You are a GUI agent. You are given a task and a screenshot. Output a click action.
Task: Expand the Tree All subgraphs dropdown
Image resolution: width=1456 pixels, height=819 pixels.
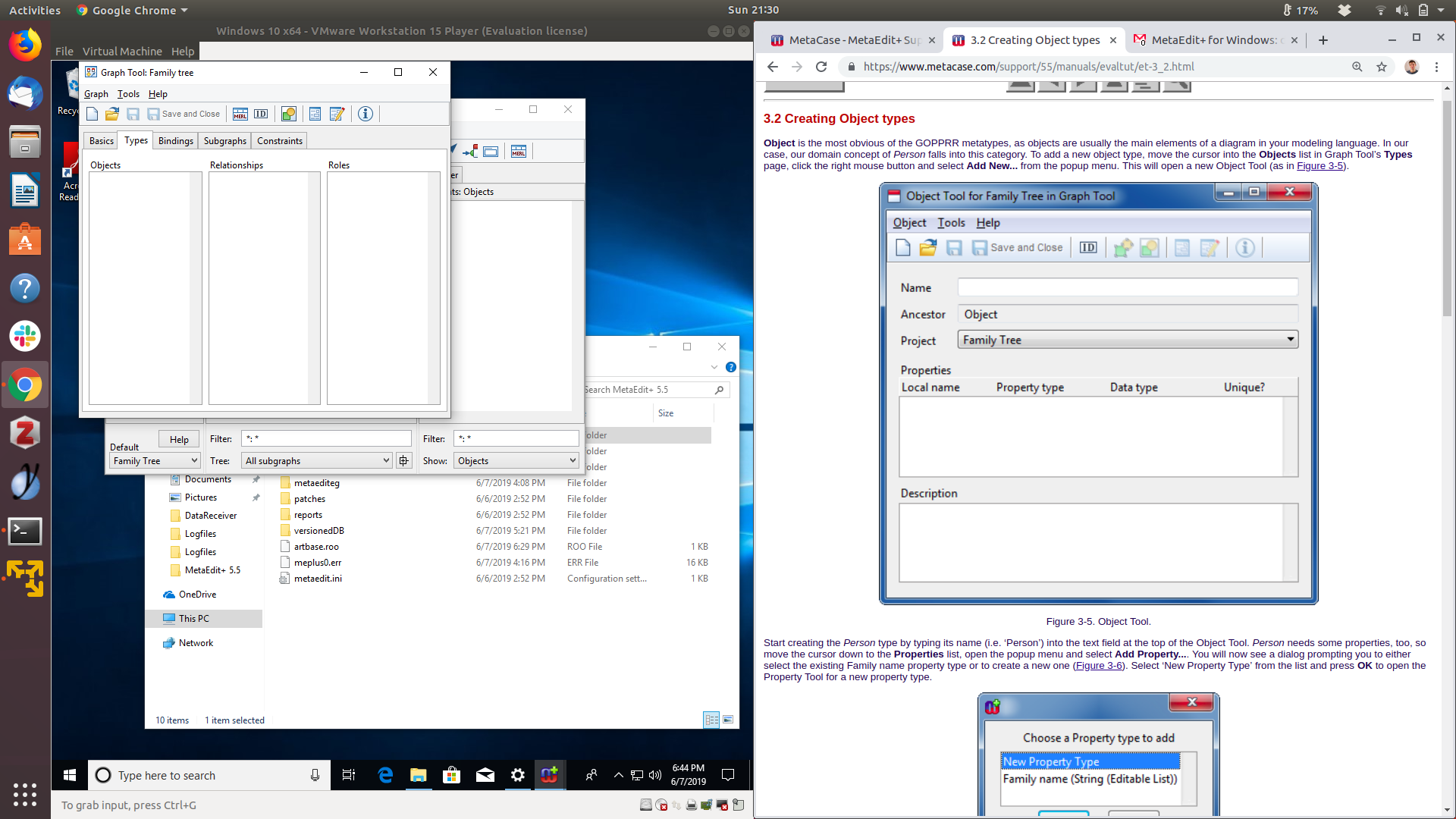(x=316, y=461)
